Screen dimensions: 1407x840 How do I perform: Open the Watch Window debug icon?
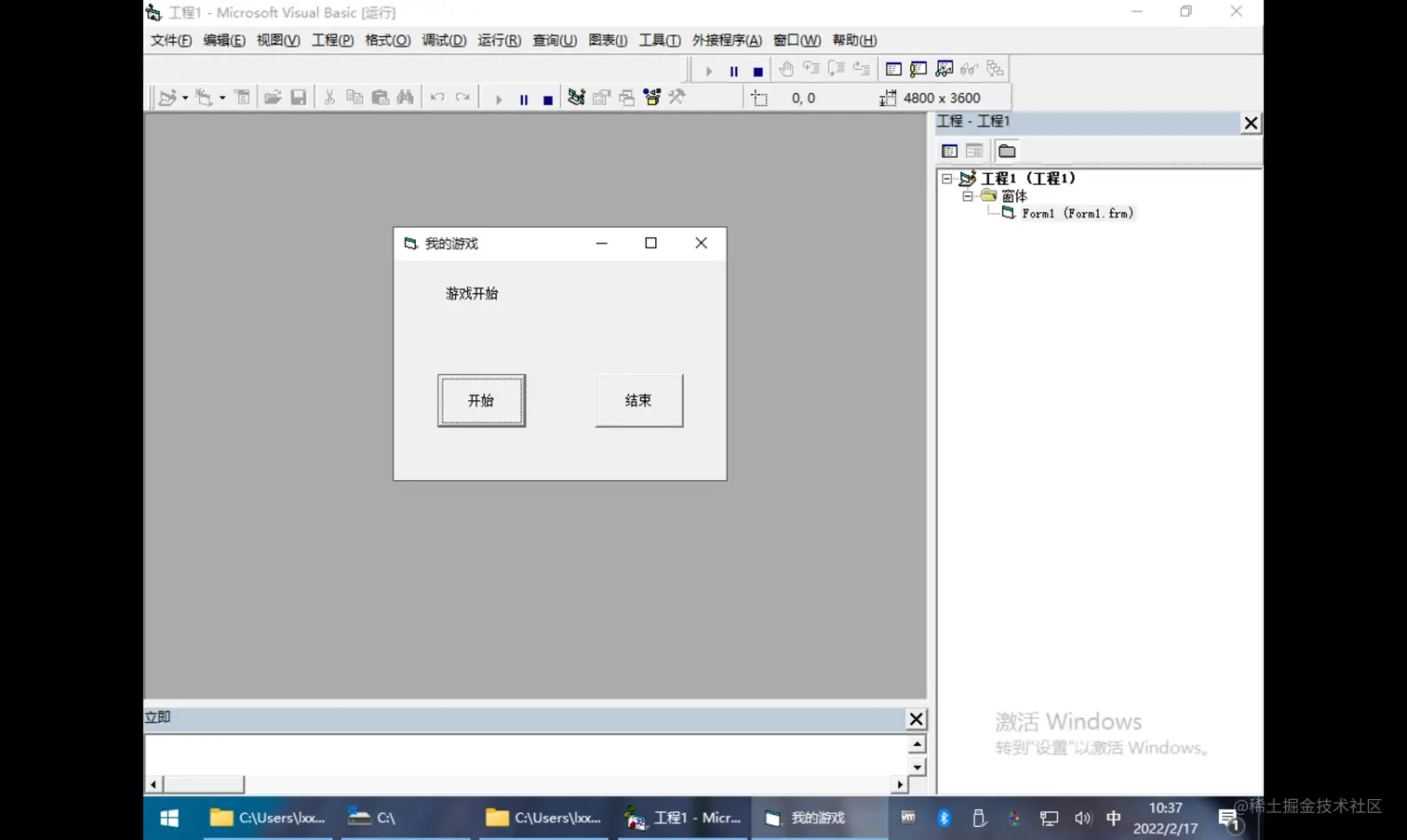[x=945, y=69]
